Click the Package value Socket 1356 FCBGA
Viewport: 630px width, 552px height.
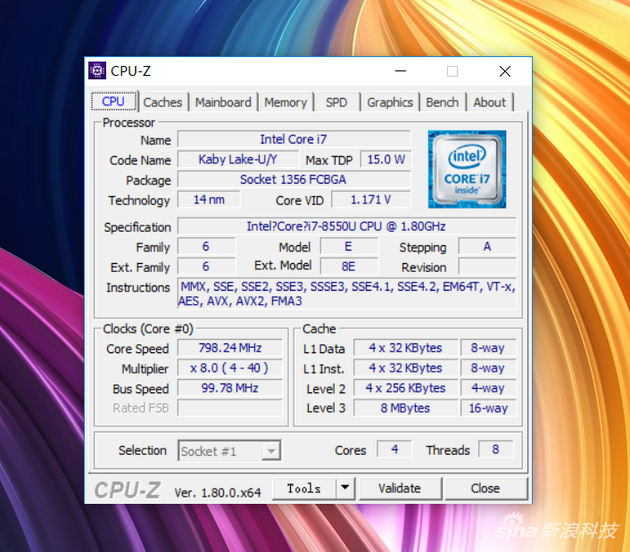(294, 179)
